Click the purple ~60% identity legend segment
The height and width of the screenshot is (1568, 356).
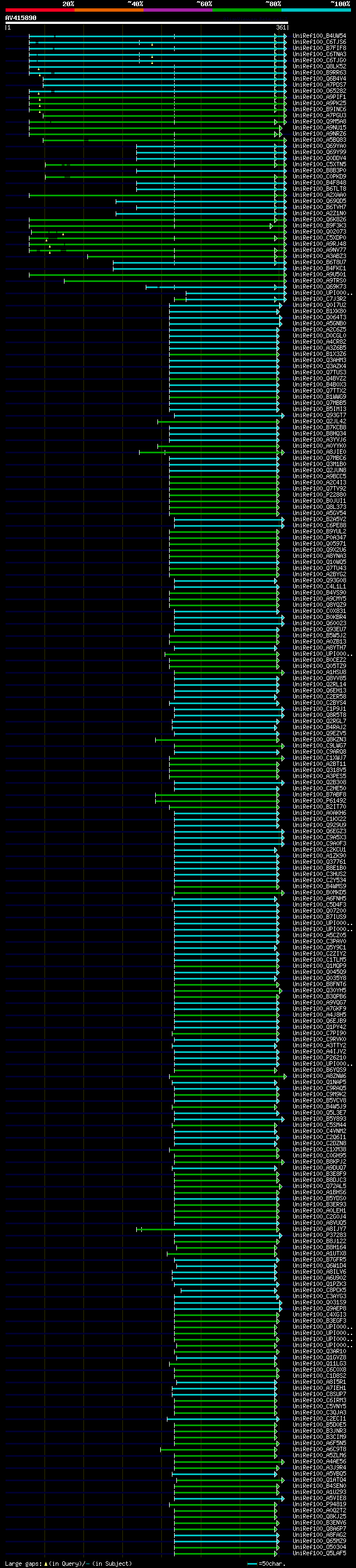click(x=179, y=10)
